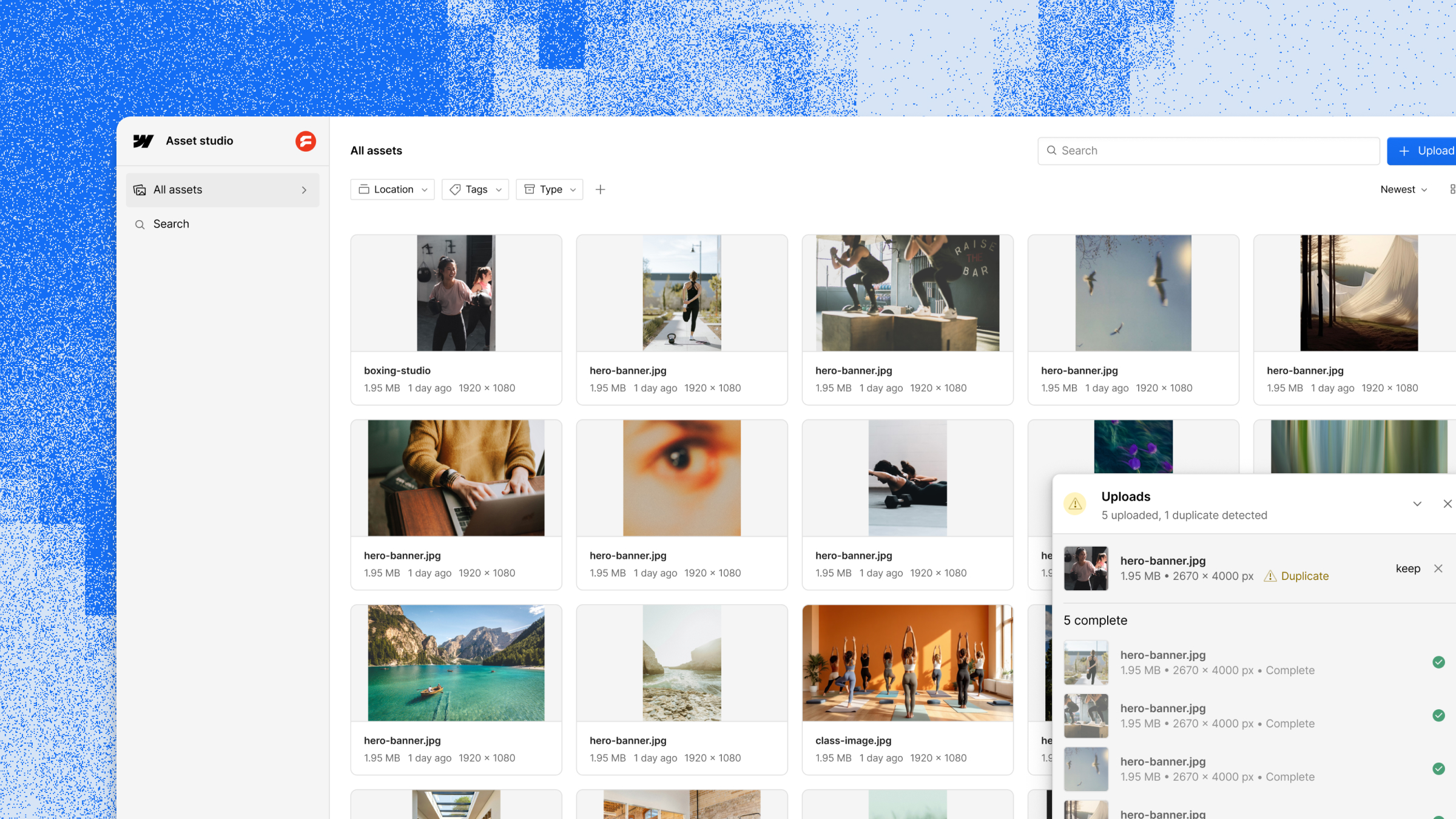Viewport: 1456px width, 819px height.
Task: Select the flying birds image thumbnail
Action: click(1133, 293)
